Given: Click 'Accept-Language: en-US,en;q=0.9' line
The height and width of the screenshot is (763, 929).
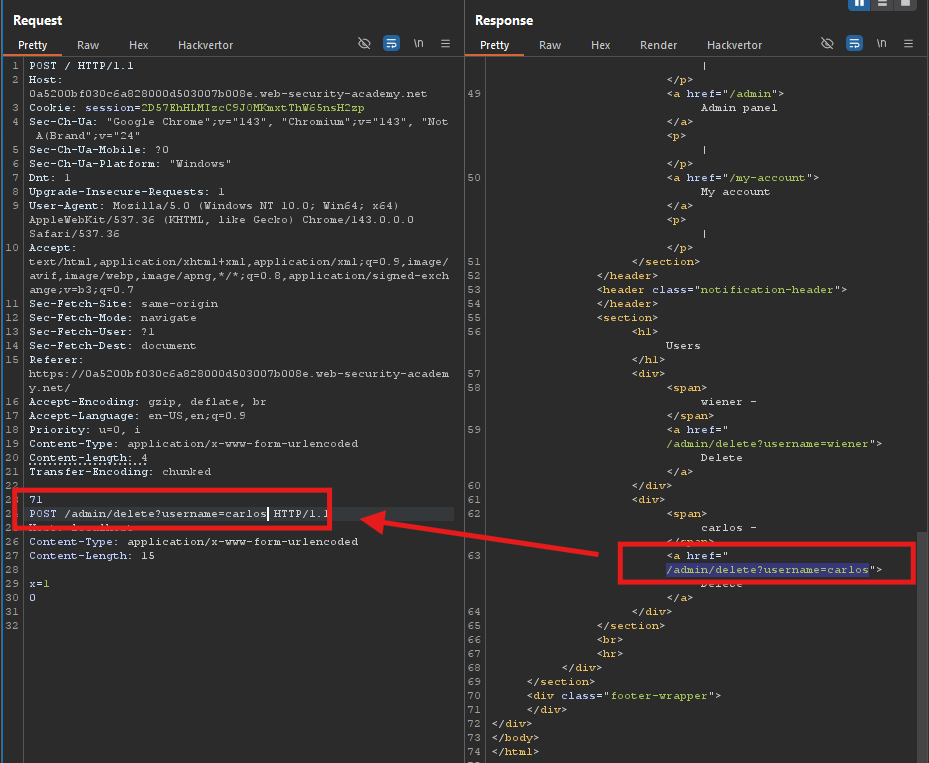Looking at the screenshot, I should [137, 416].
